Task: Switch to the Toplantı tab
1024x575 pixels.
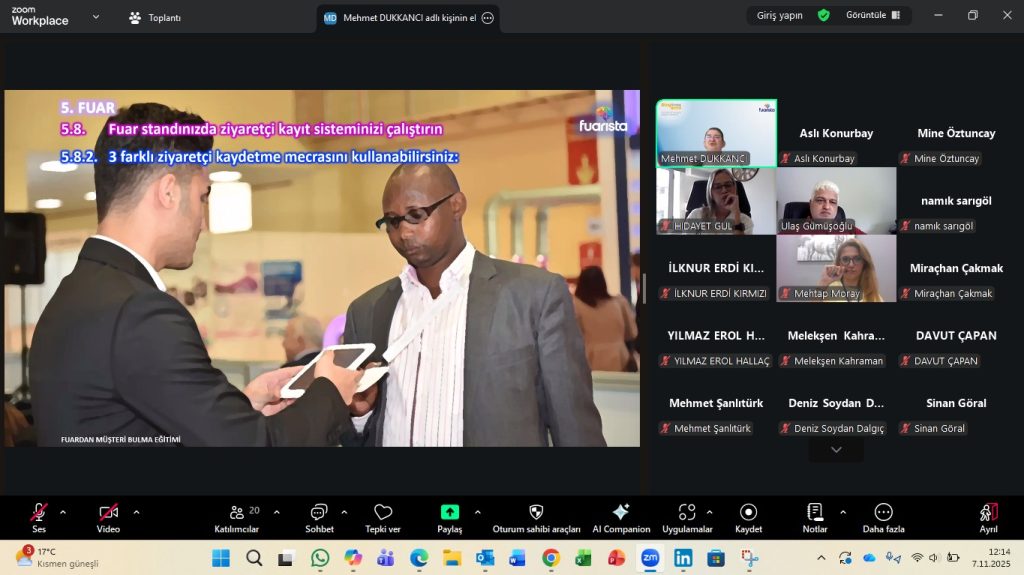Action: coord(155,18)
